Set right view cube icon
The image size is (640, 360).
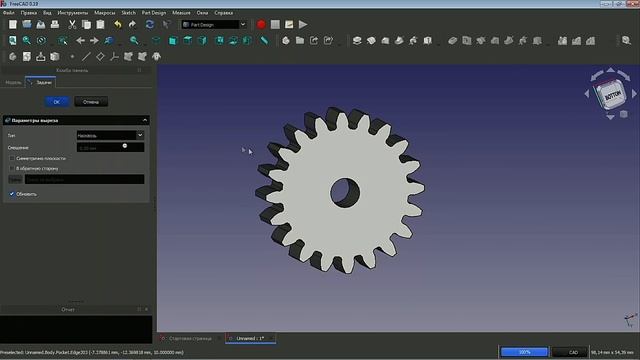click(202, 40)
